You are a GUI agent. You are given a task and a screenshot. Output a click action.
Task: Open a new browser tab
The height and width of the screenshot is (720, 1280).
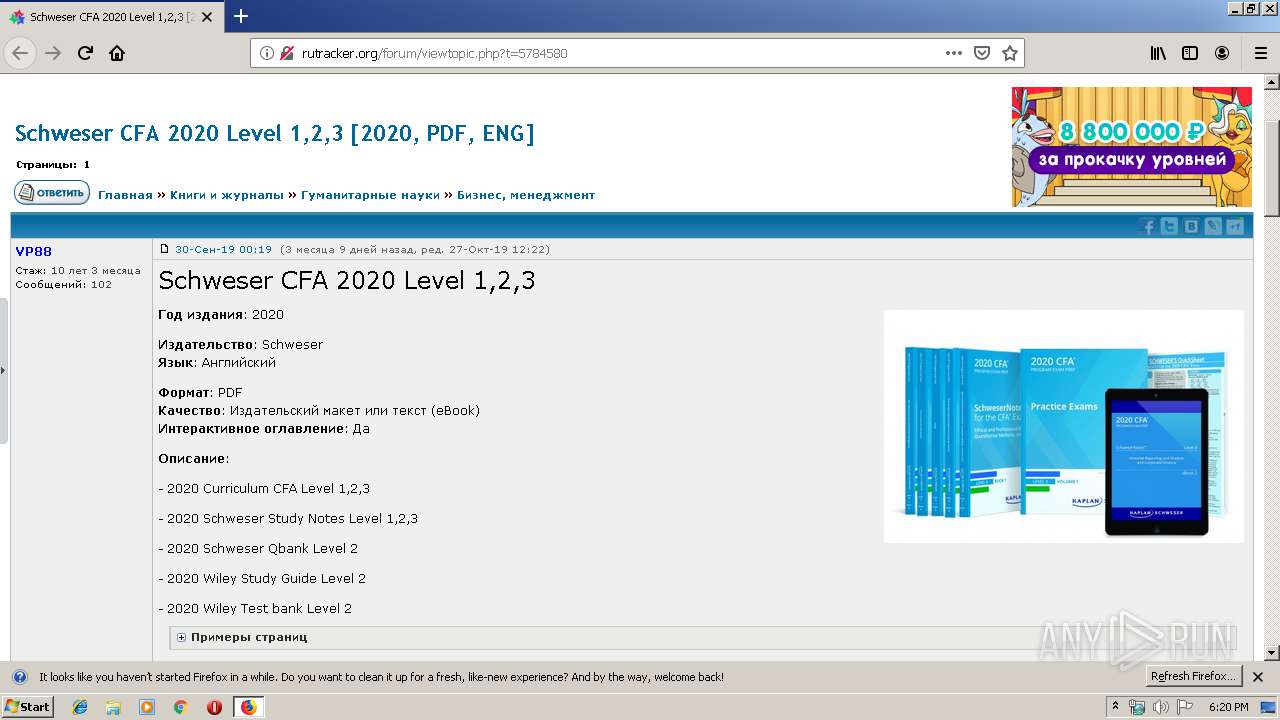point(241,16)
